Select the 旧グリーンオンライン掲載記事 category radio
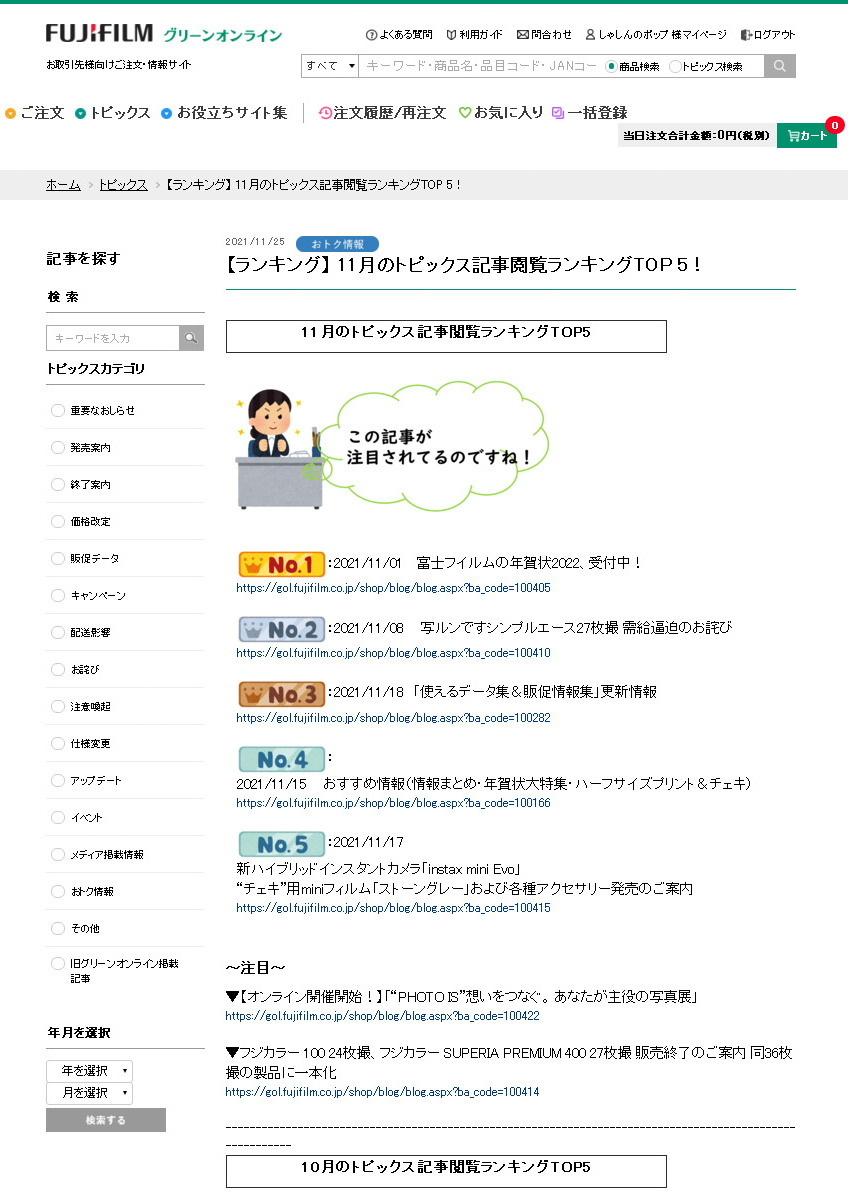The image size is (848, 1200). point(57,965)
